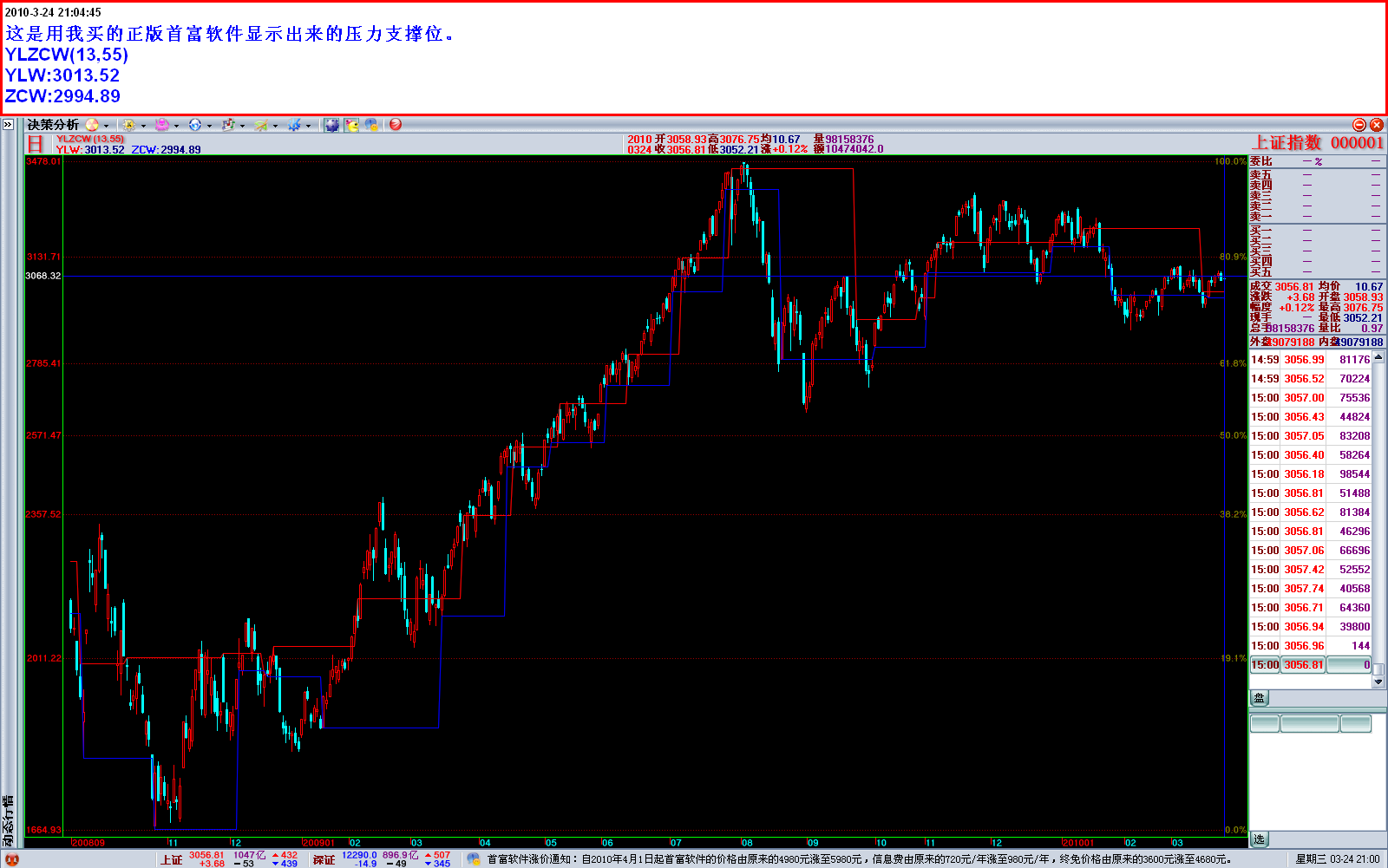This screenshot has height=868, width=1388.
Task: Click the 201001 timeline marker
Action: pos(1078,843)
